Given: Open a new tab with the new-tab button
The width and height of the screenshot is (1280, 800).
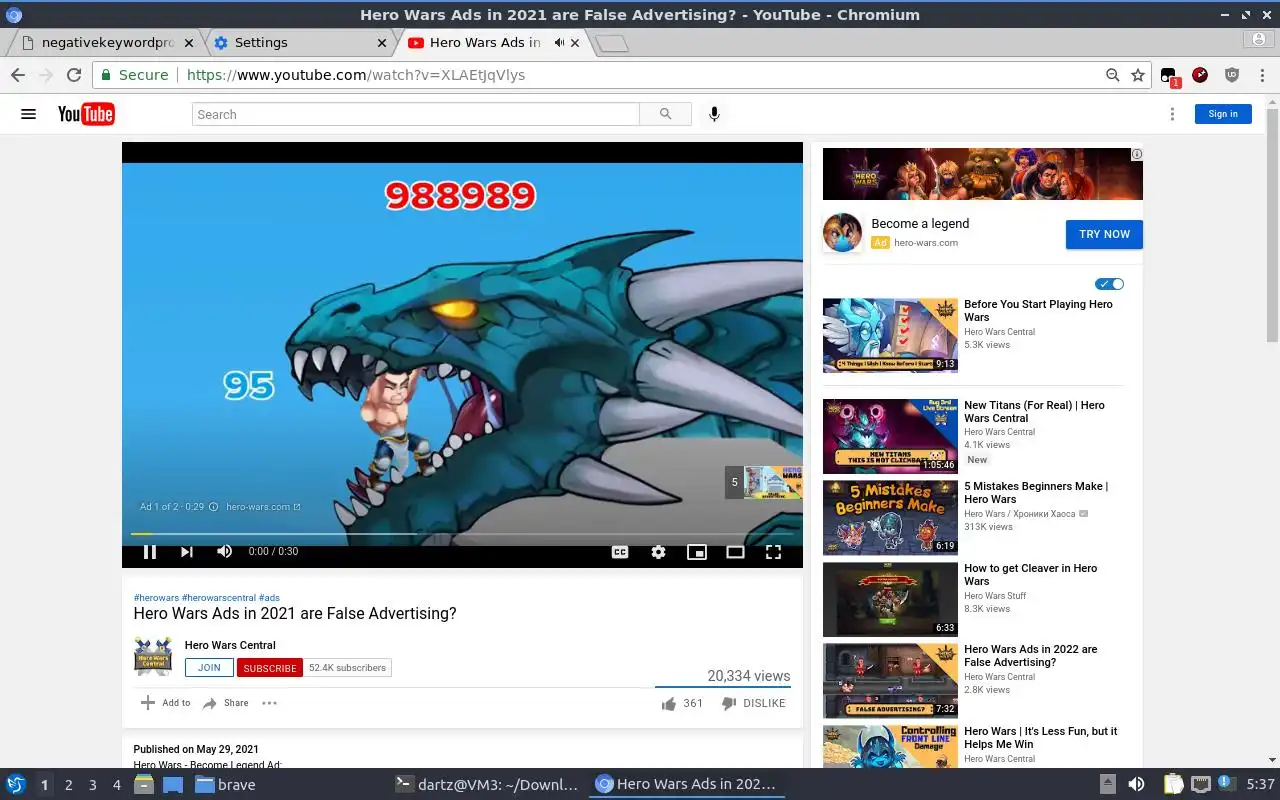Looking at the screenshot, I should tap(611, 43).
